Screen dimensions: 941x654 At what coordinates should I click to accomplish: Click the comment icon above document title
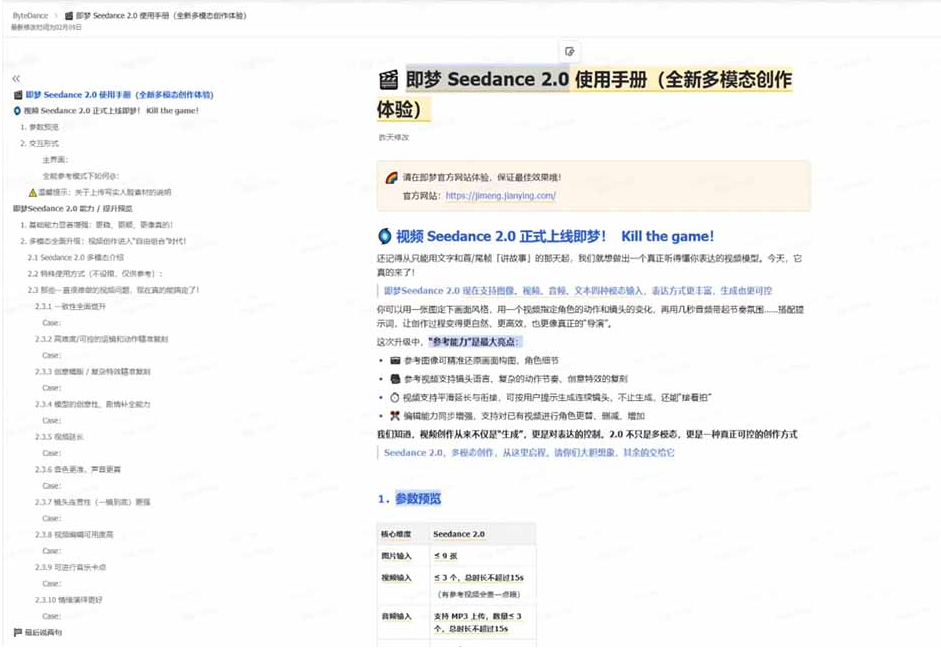pos(570,52)
